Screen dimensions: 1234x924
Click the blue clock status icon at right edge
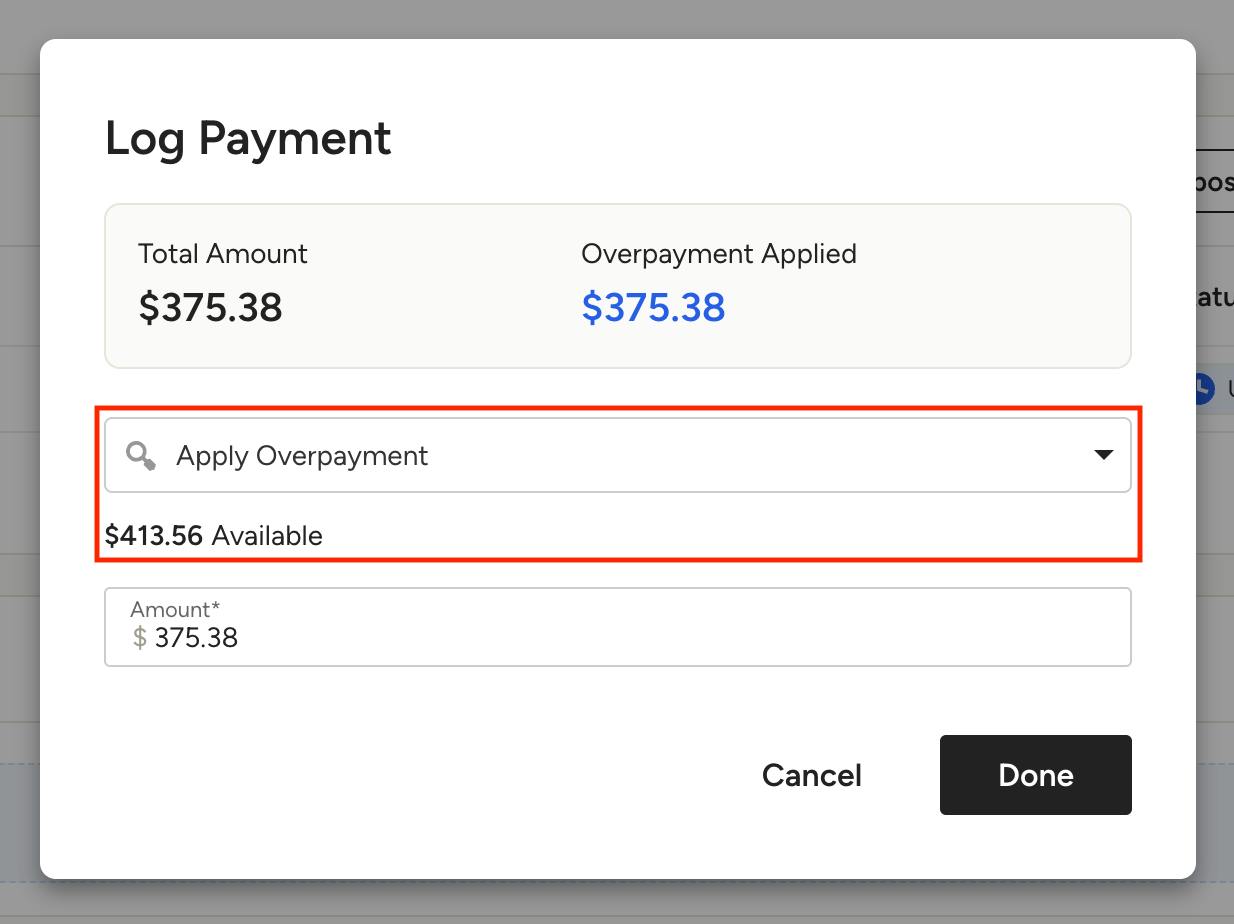click(1204, 389)
